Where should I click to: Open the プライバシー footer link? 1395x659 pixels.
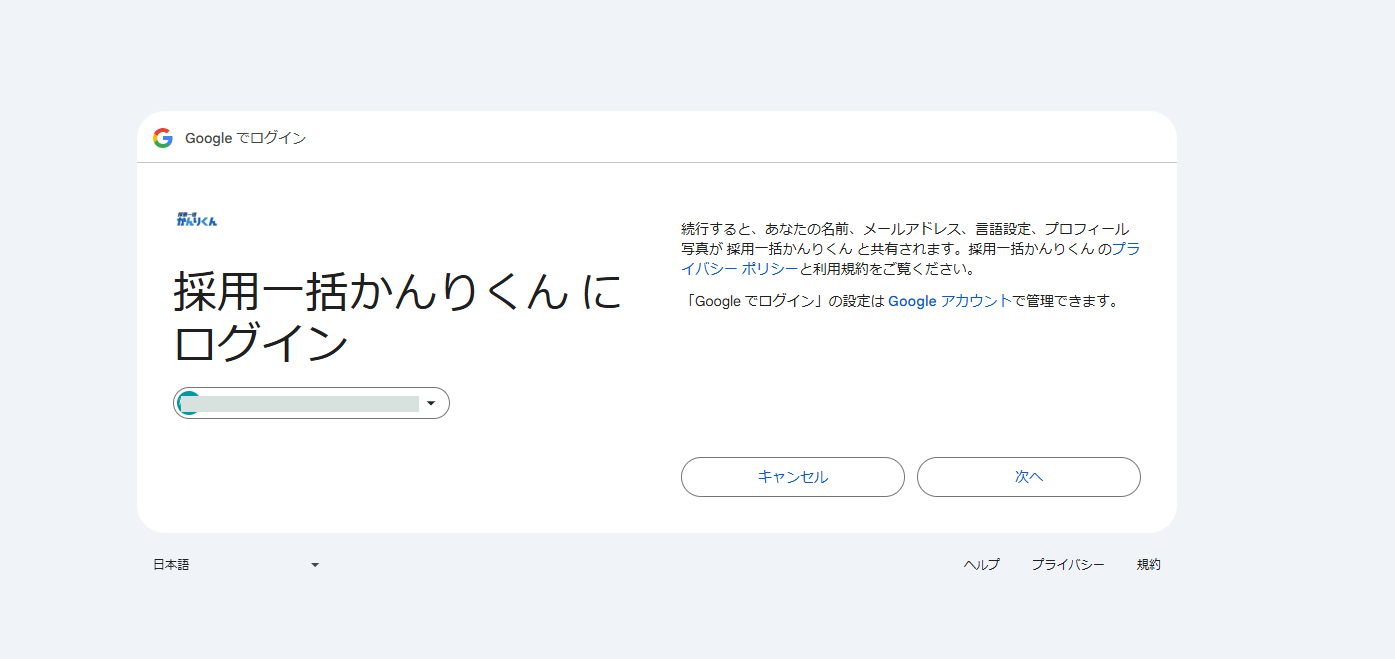pos(1068,564)
